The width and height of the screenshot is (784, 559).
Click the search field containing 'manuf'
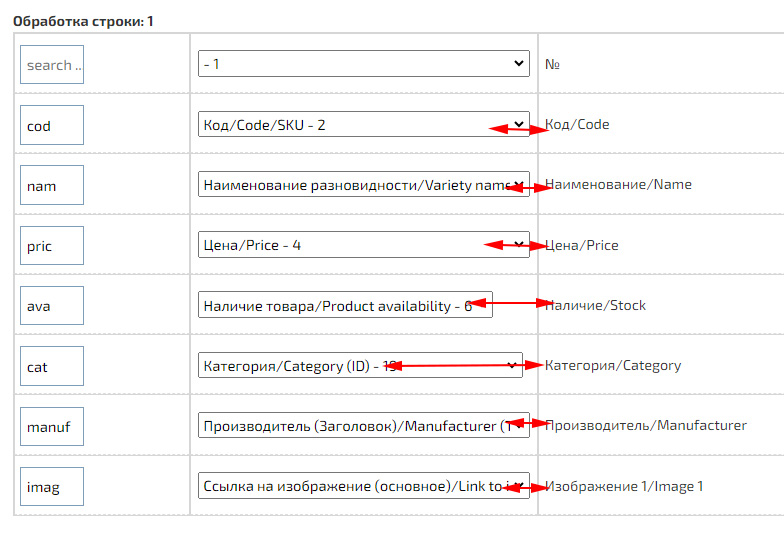pos(51,427)
